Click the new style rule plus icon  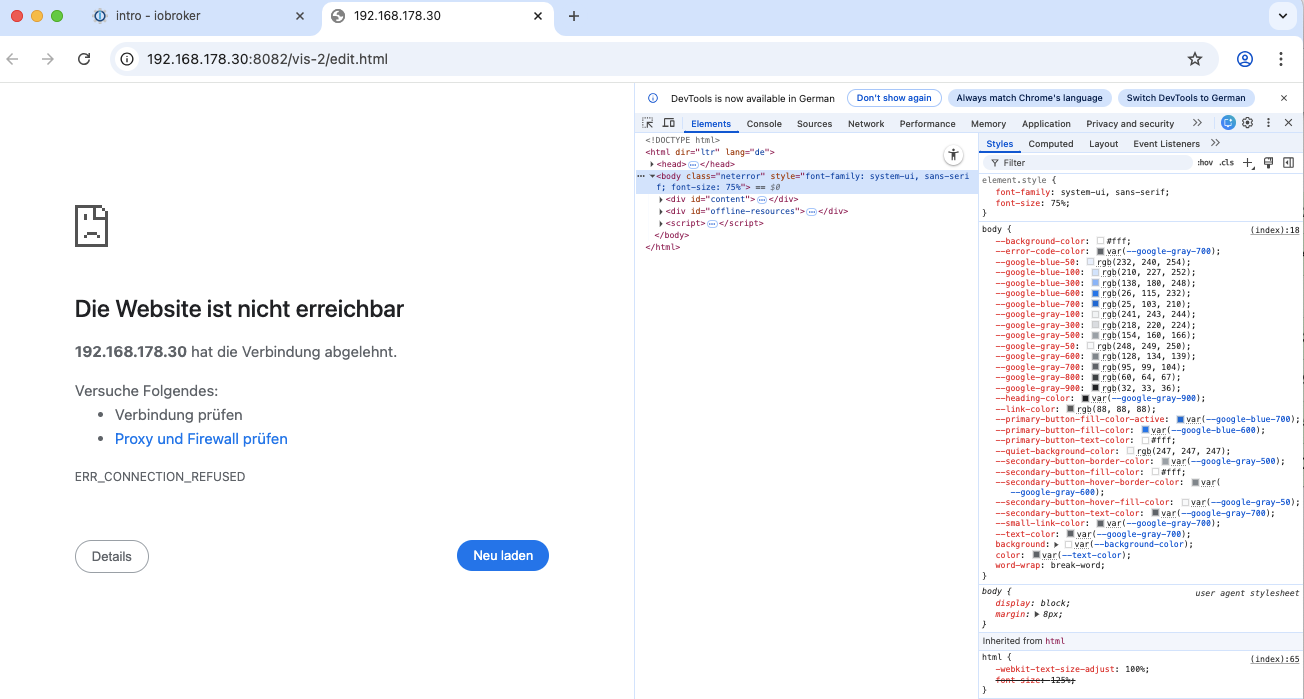point(1248,162)
